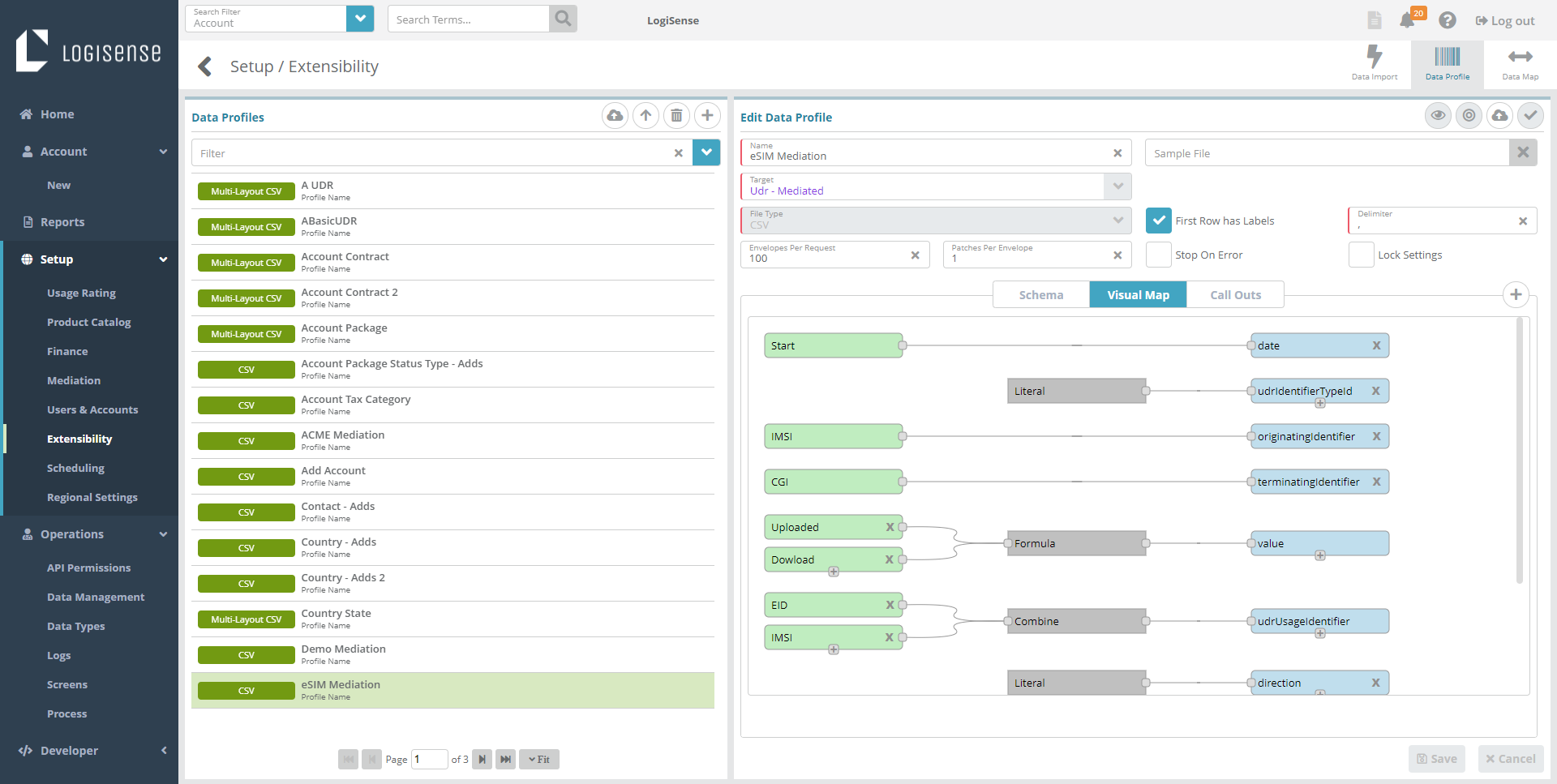Select the Formula node in Visual Map
Screen dimensions: 1557x784
click(x=1076, y=543)
